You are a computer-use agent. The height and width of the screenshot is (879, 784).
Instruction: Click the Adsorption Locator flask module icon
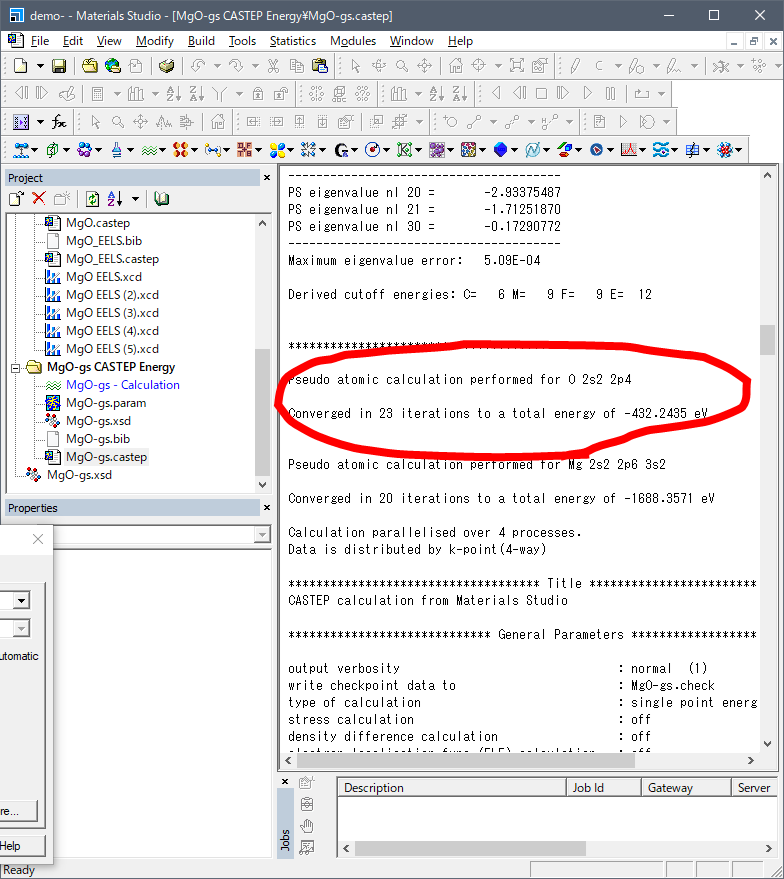(x=117, y=150)
